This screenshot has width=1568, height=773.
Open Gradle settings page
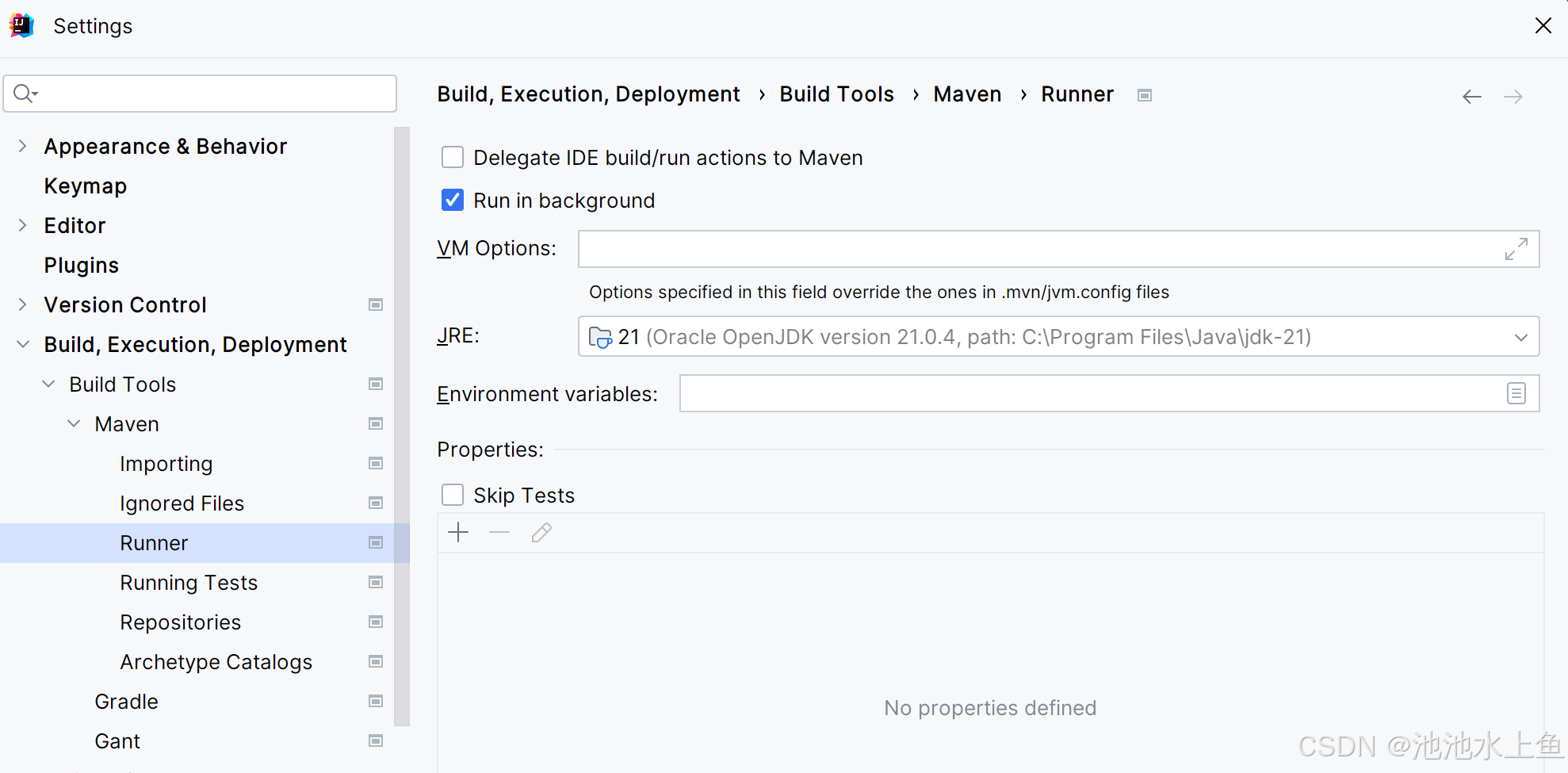(x=127, y=702)
